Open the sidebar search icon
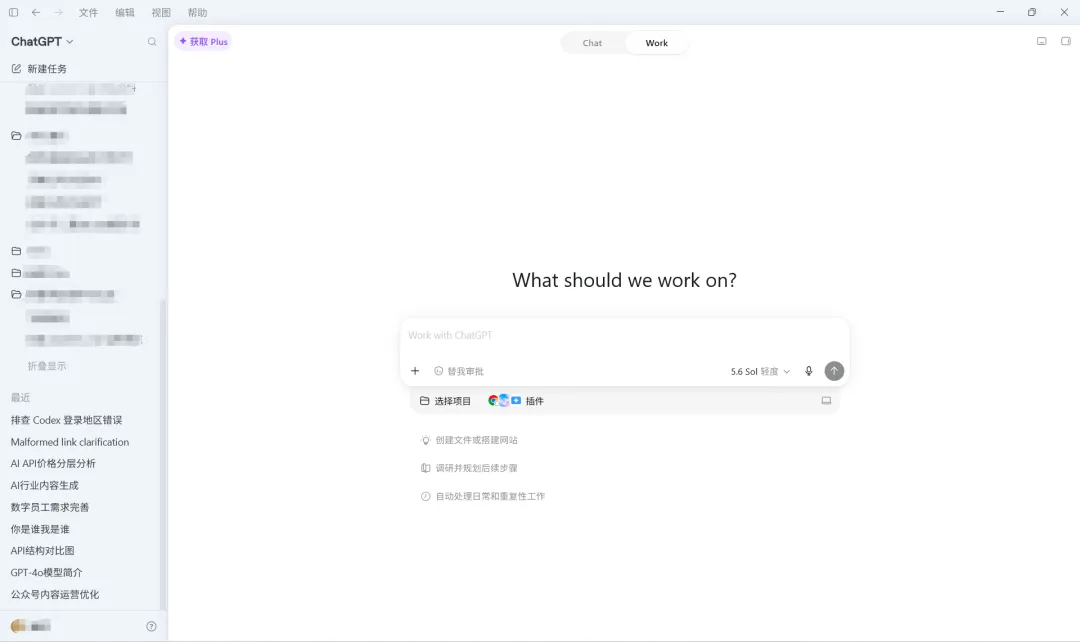 point(152,42)
